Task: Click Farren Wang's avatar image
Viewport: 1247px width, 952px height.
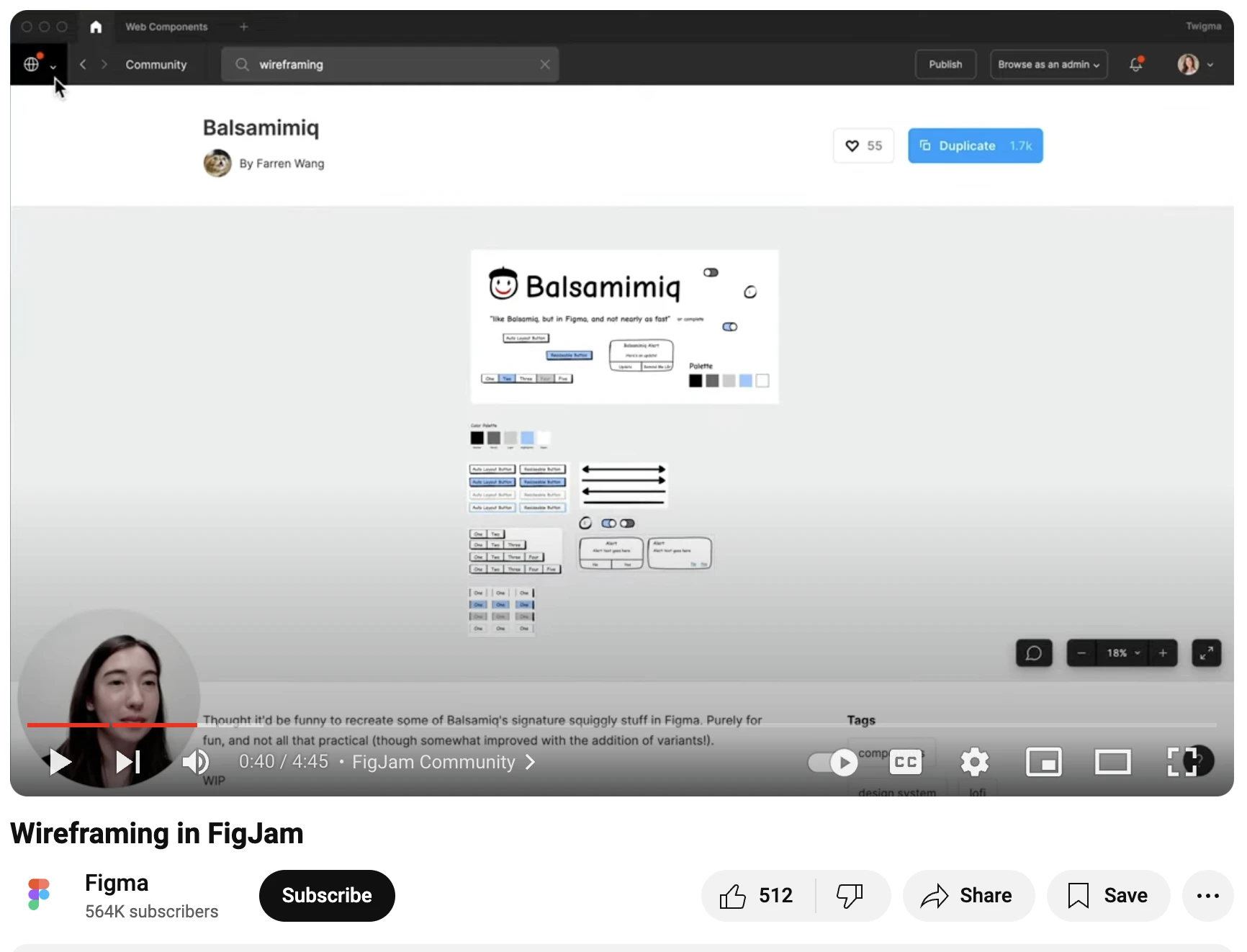Action: [217, 163]
